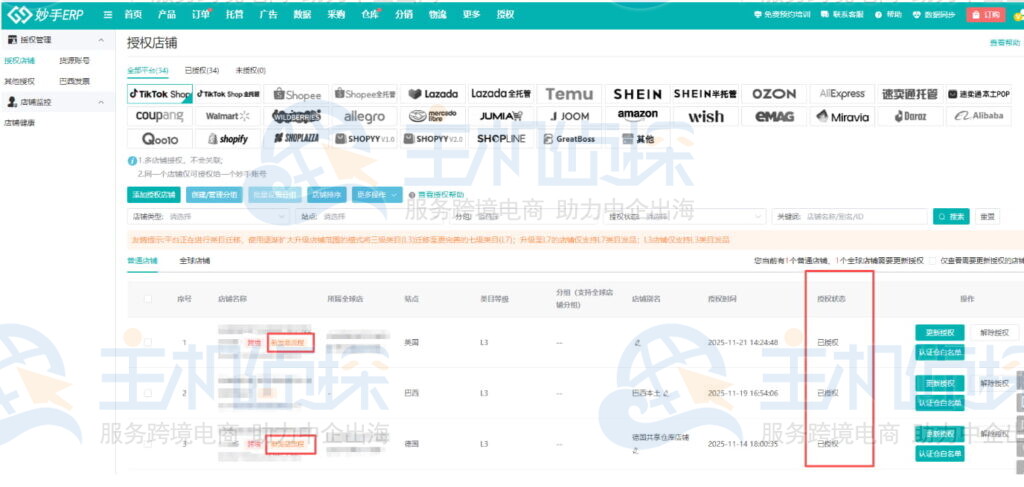
Task: Open the 产品 top menu
Action: click(x=167, y=14)
